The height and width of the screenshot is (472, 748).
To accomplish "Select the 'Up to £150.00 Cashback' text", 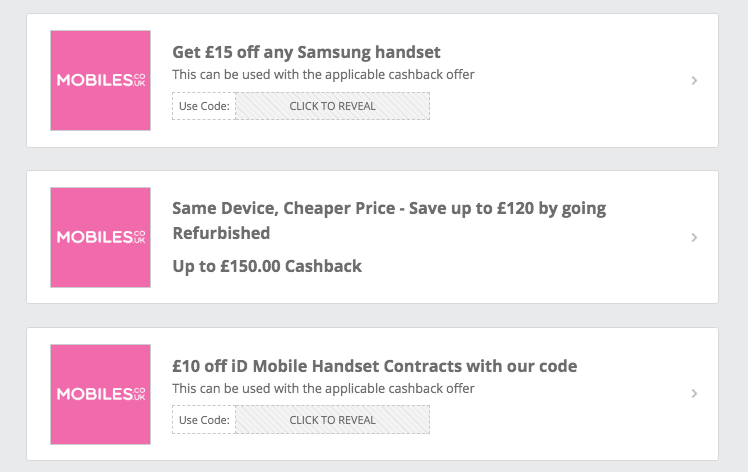I will tap(267, 266).
